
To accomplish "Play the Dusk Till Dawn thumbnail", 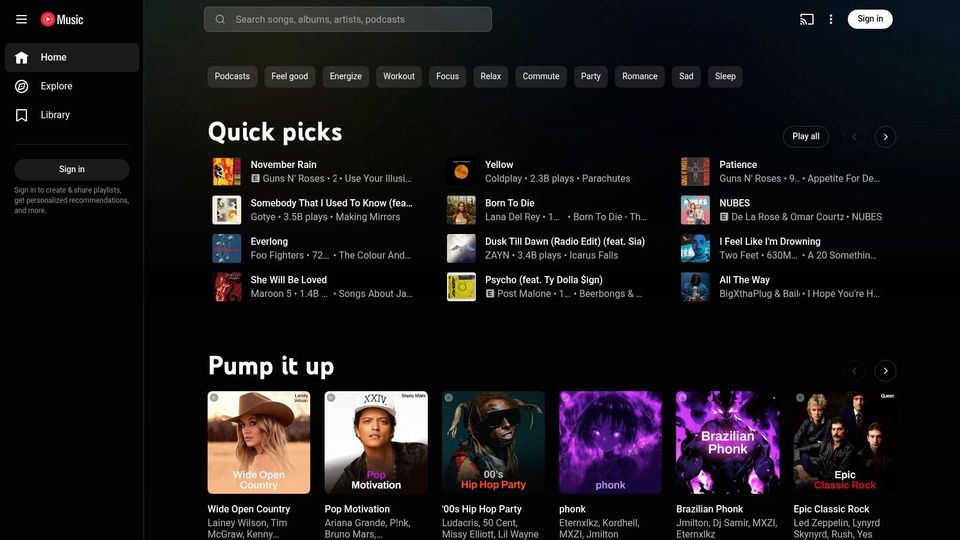I will 461,249.
